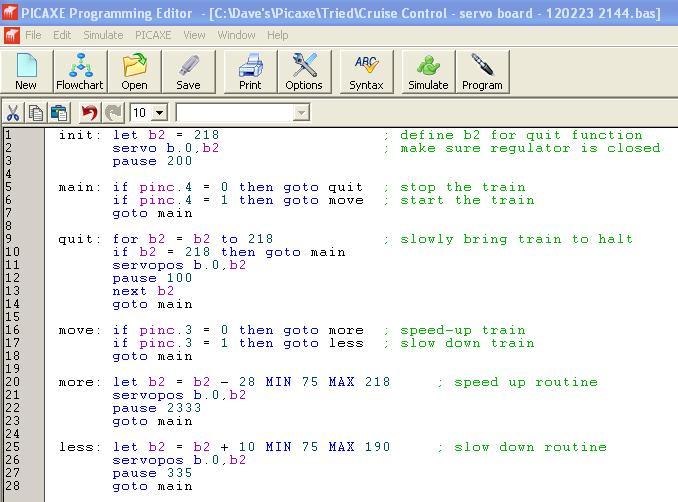
Task: Open the Edit menu
Action: point(62,35)
